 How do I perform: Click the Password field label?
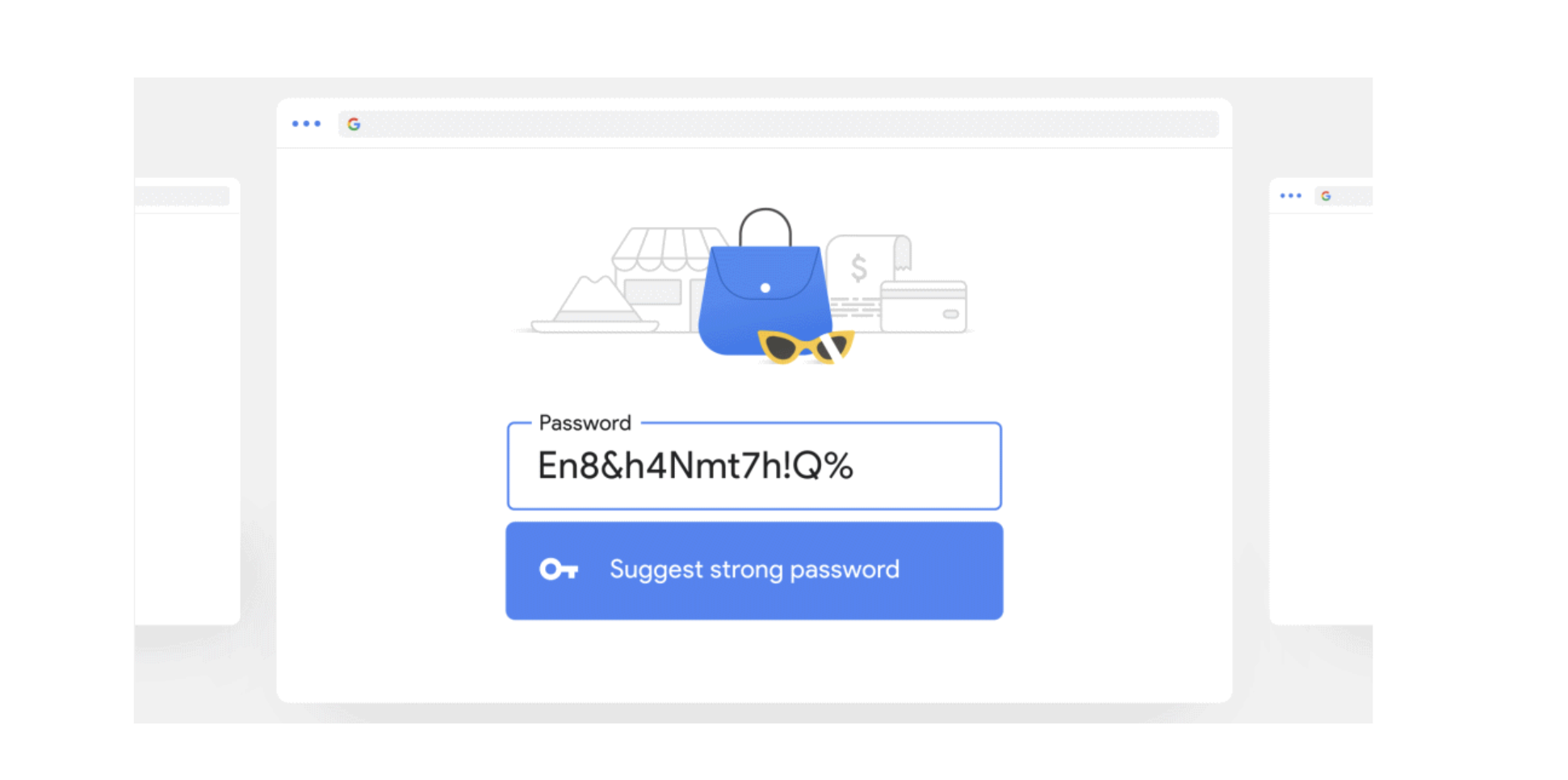click(x=585, y=423)
